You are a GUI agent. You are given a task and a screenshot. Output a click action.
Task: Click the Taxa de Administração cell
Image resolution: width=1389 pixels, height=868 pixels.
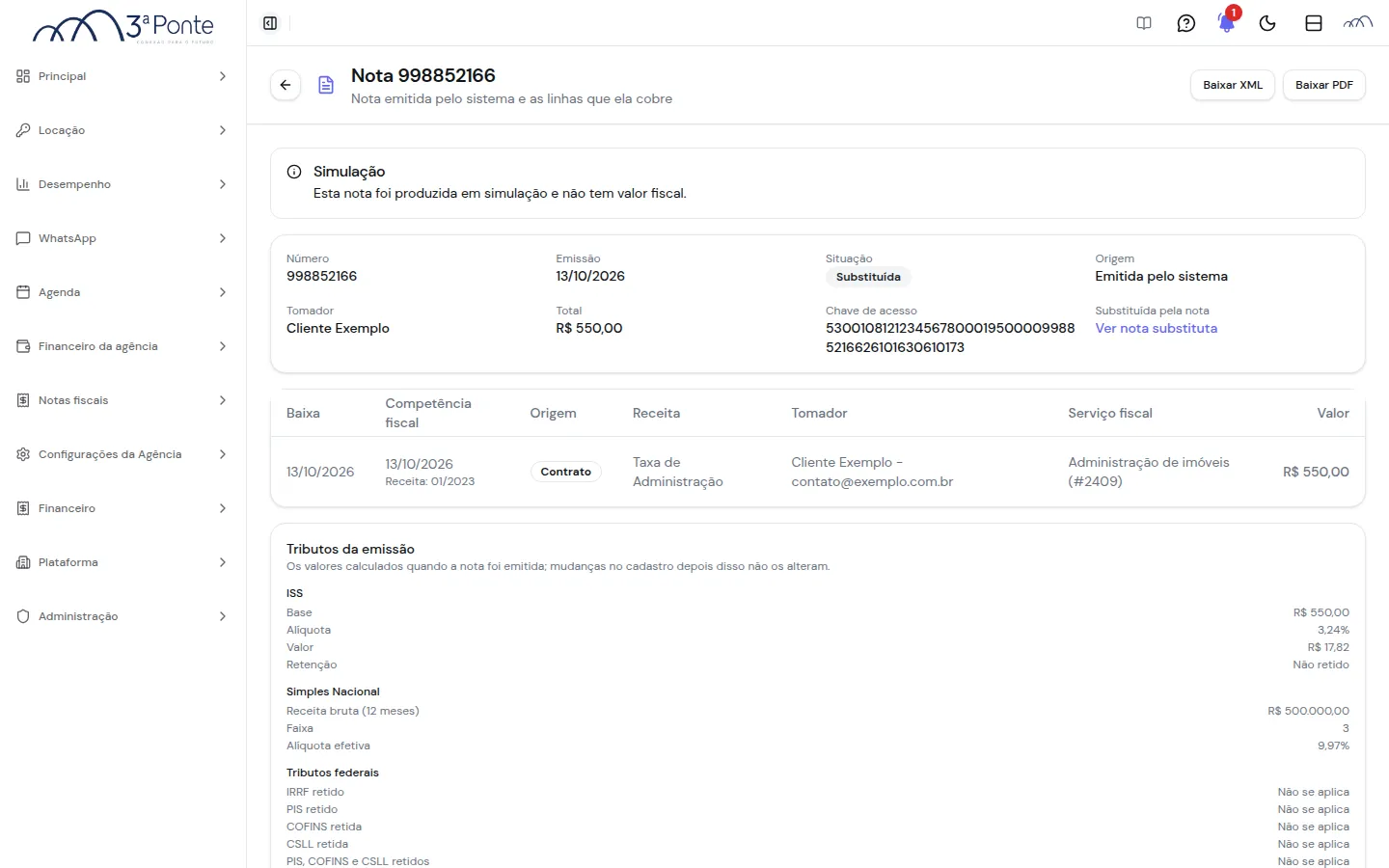pos(678,472)
